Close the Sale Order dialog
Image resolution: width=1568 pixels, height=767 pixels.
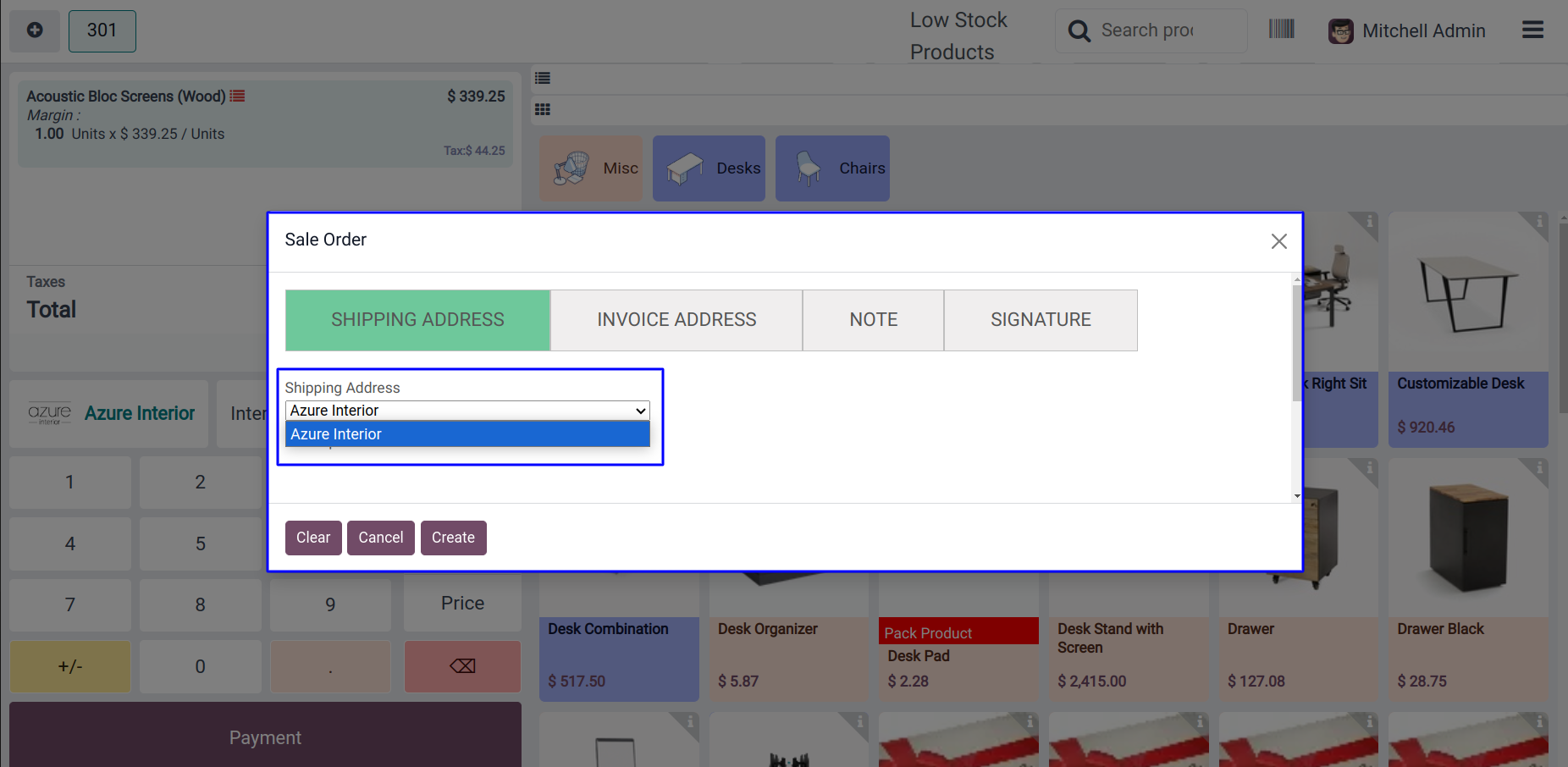pyautogui.click(x=1278, y=241)
